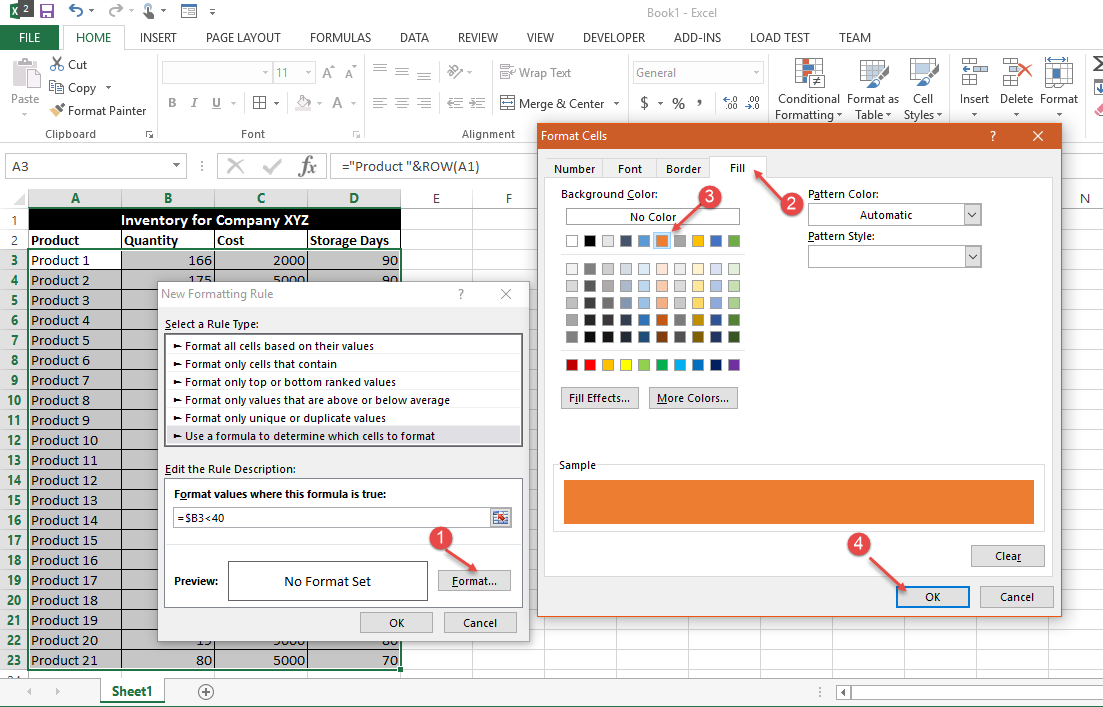
Task: Toggle italic formatting
Action: (x=193, y=103)
